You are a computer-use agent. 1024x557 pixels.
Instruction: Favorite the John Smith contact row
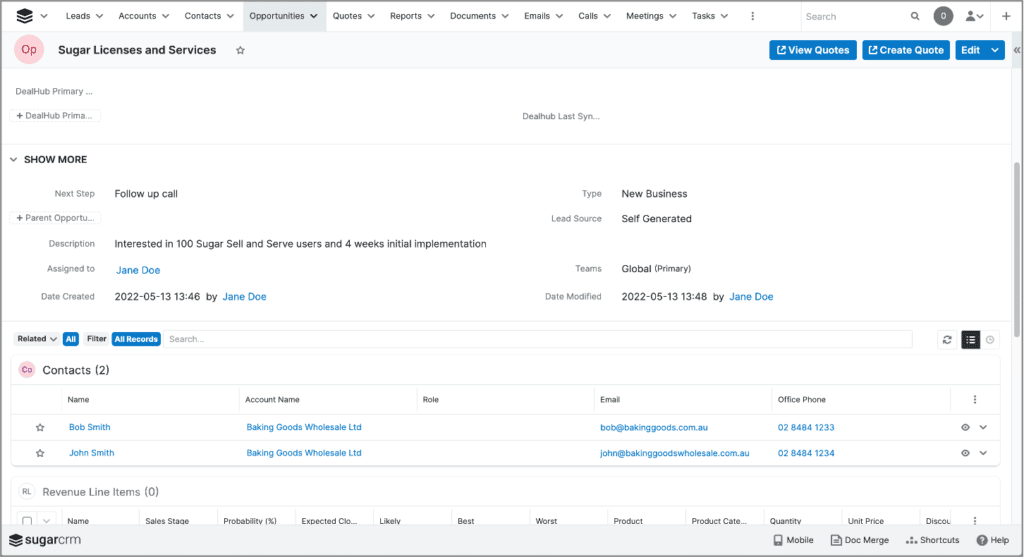40,453
